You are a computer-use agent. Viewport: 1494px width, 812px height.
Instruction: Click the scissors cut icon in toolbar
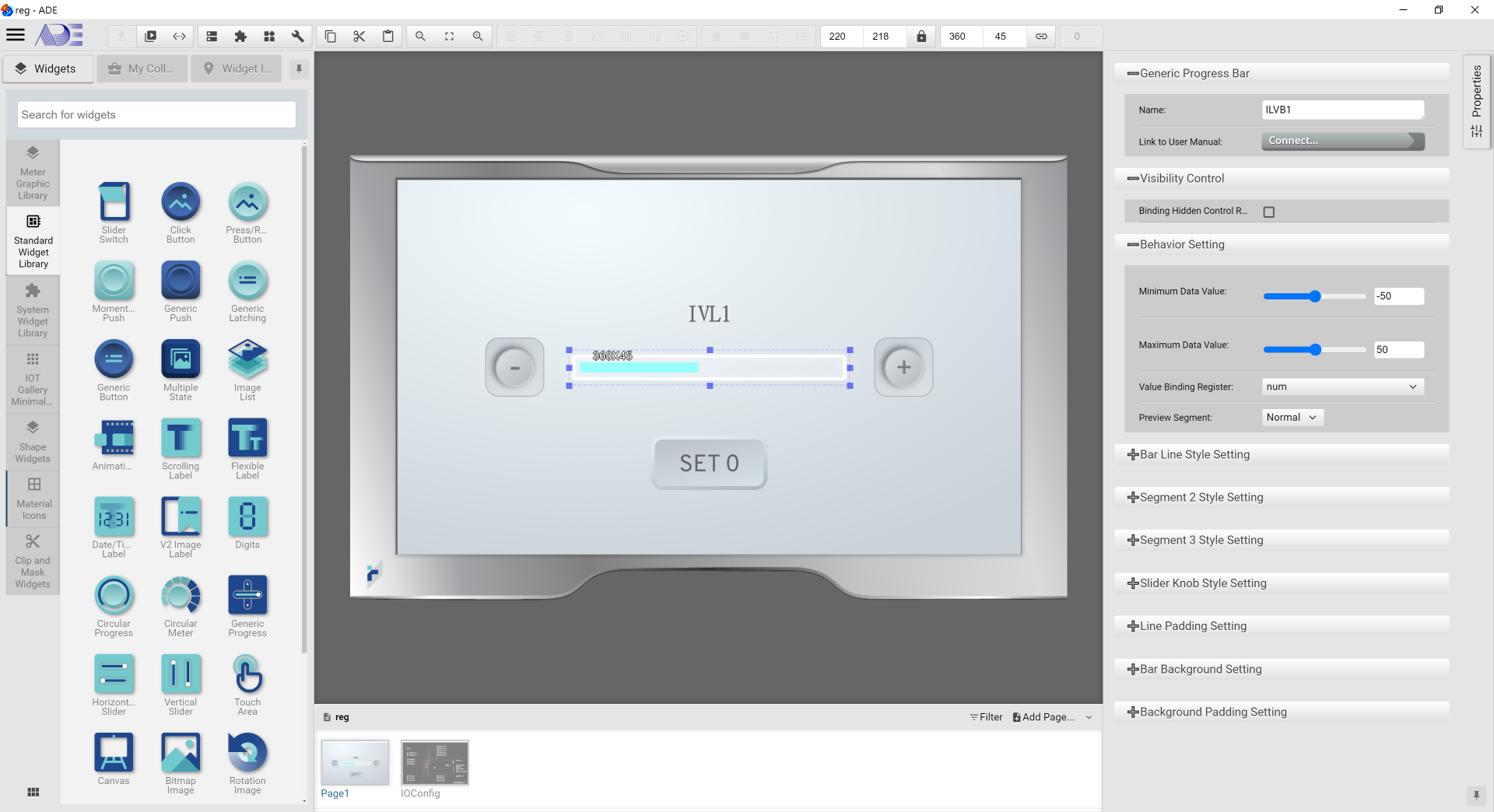[x=359, y=37]
